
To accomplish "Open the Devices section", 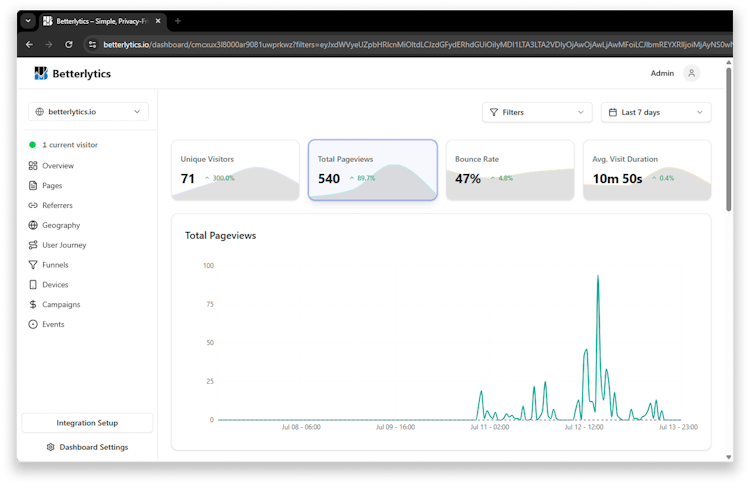I will pyautogui.click(x=55, y=285).
